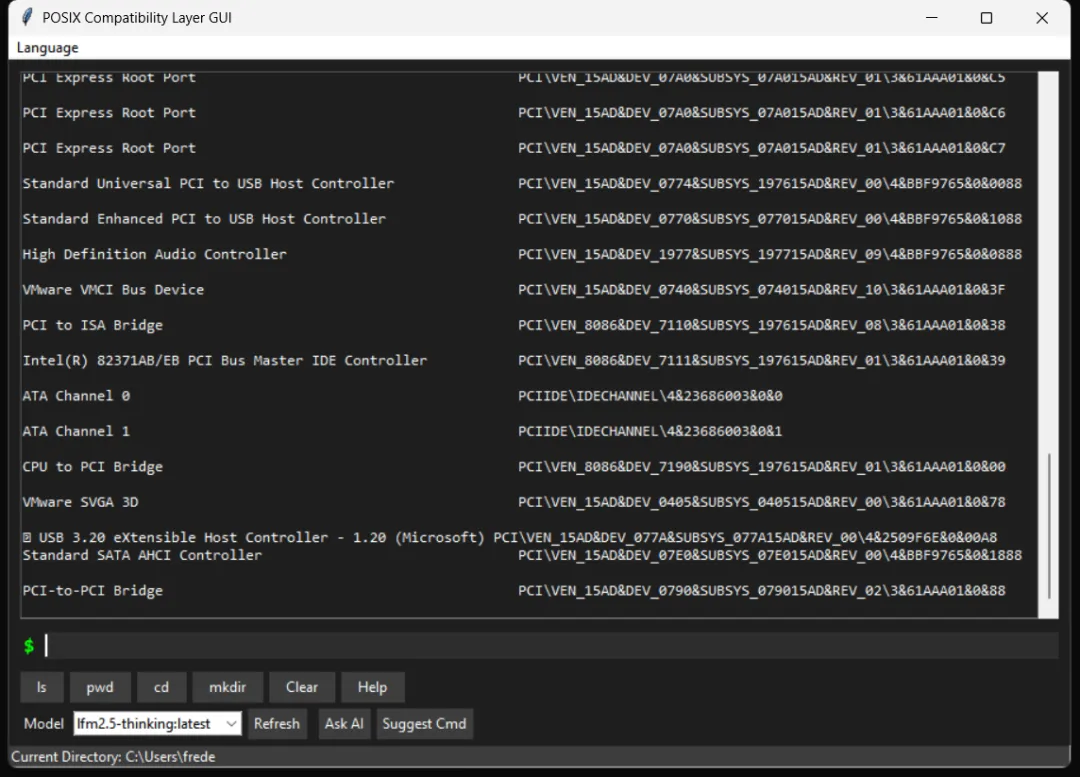
Task: Click the feather app icon in title bar
Action: click(x=27, y=17)
